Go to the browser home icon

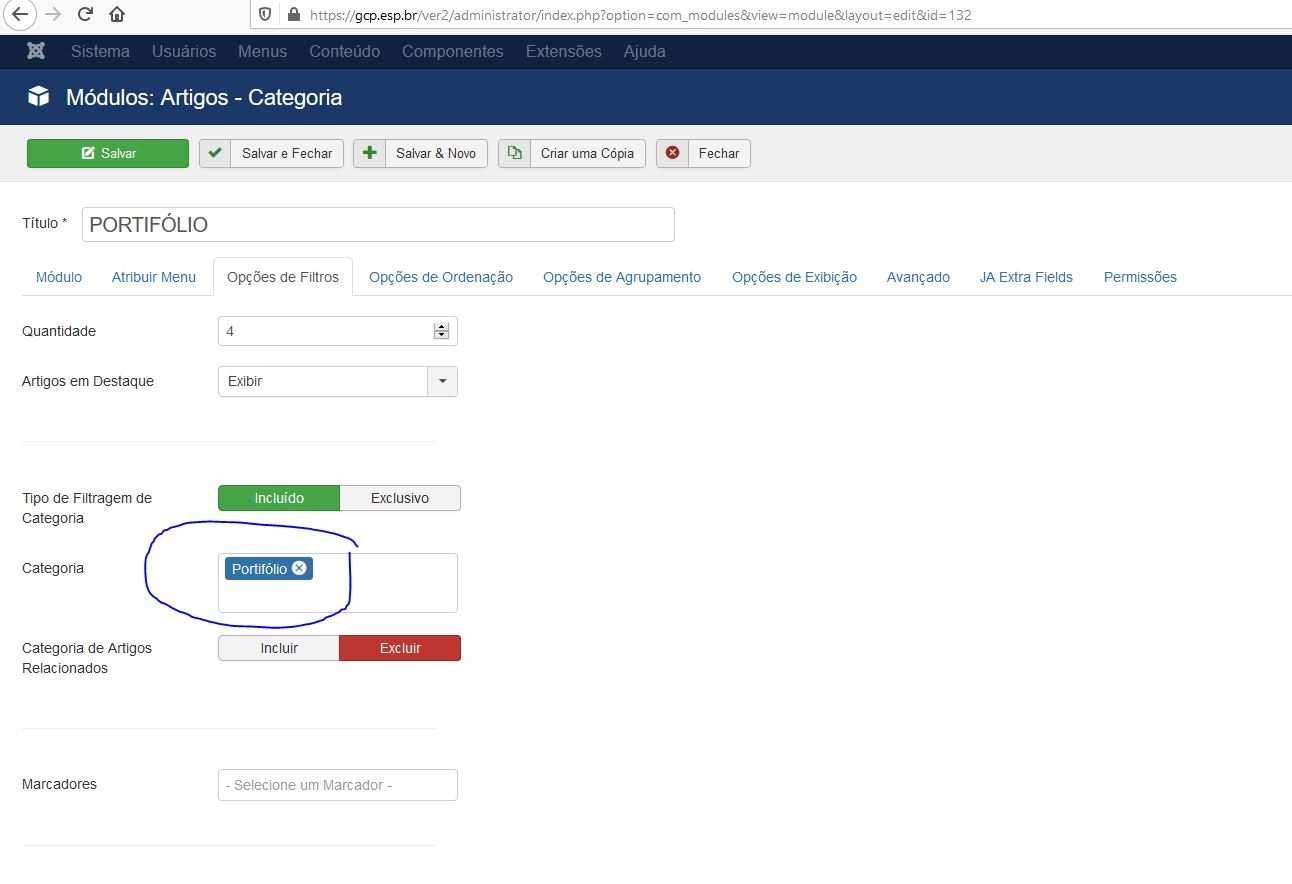tap(117, 15)
